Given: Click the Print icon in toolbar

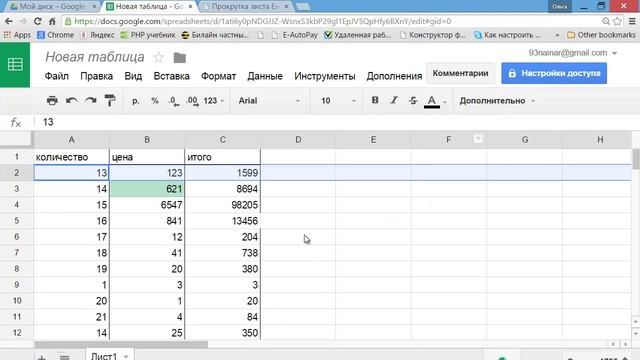Looking at the screenshot, I should pyautogui.click(x=52, y=100).
